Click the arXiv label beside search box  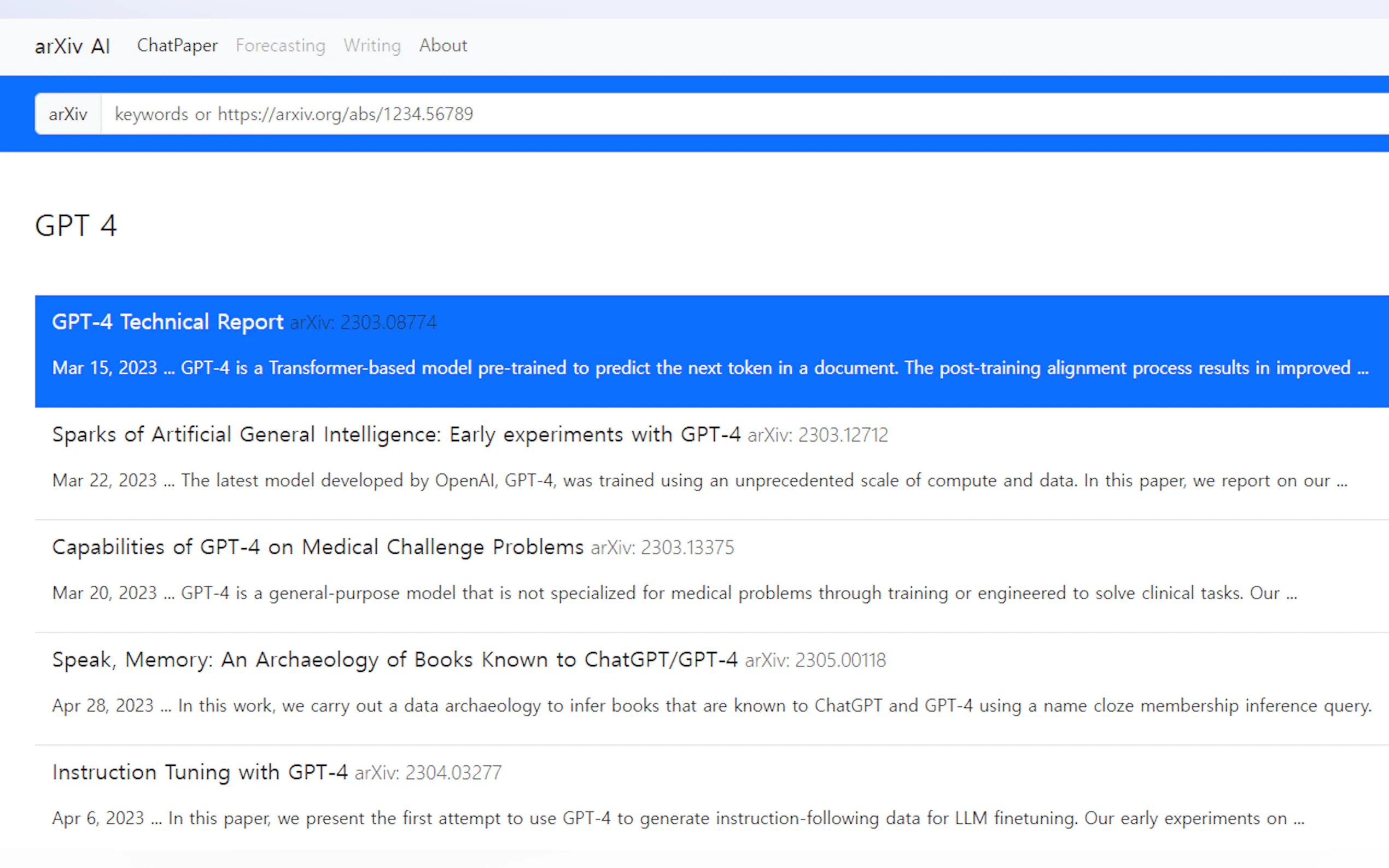68,114
